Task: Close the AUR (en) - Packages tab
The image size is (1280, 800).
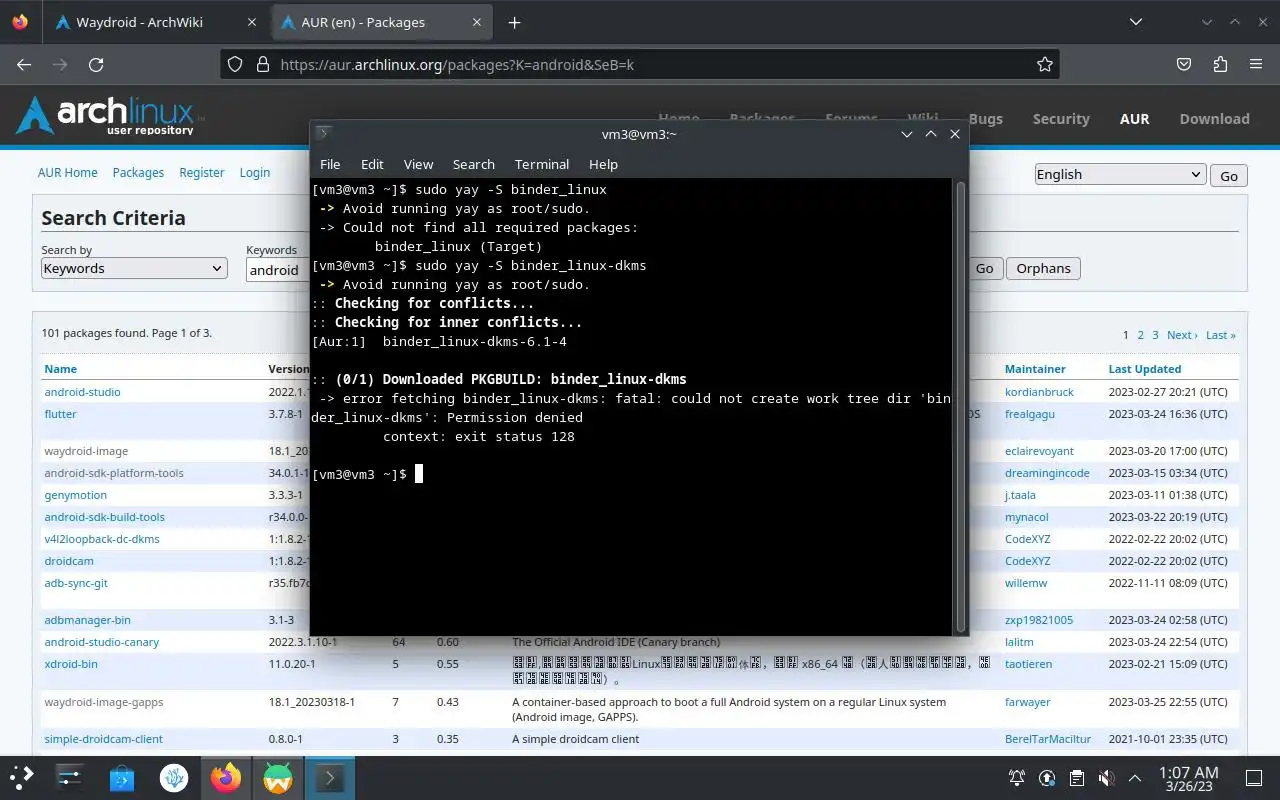Action: pos(477,22)
